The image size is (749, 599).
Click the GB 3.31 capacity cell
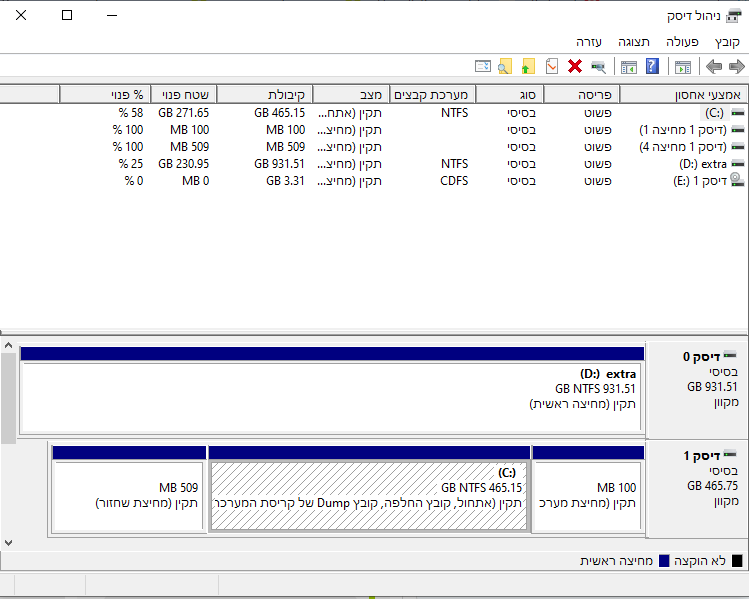coord(285,181)
